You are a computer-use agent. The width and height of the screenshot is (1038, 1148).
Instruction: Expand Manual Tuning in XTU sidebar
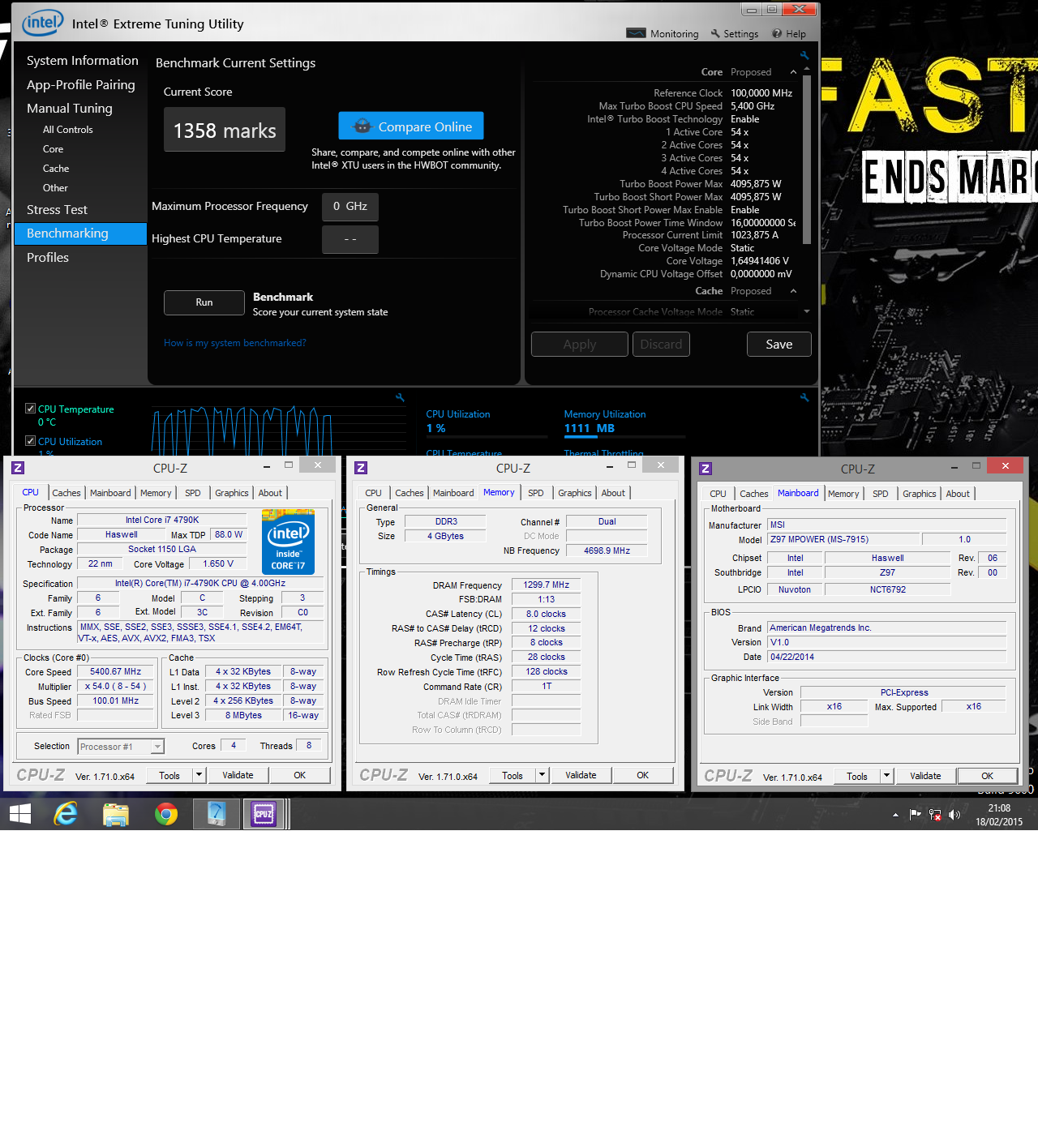click(x=70, y=108)
